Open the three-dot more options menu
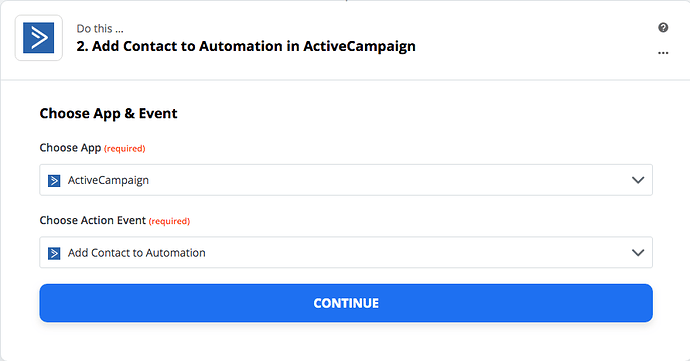 pos(663,53)
